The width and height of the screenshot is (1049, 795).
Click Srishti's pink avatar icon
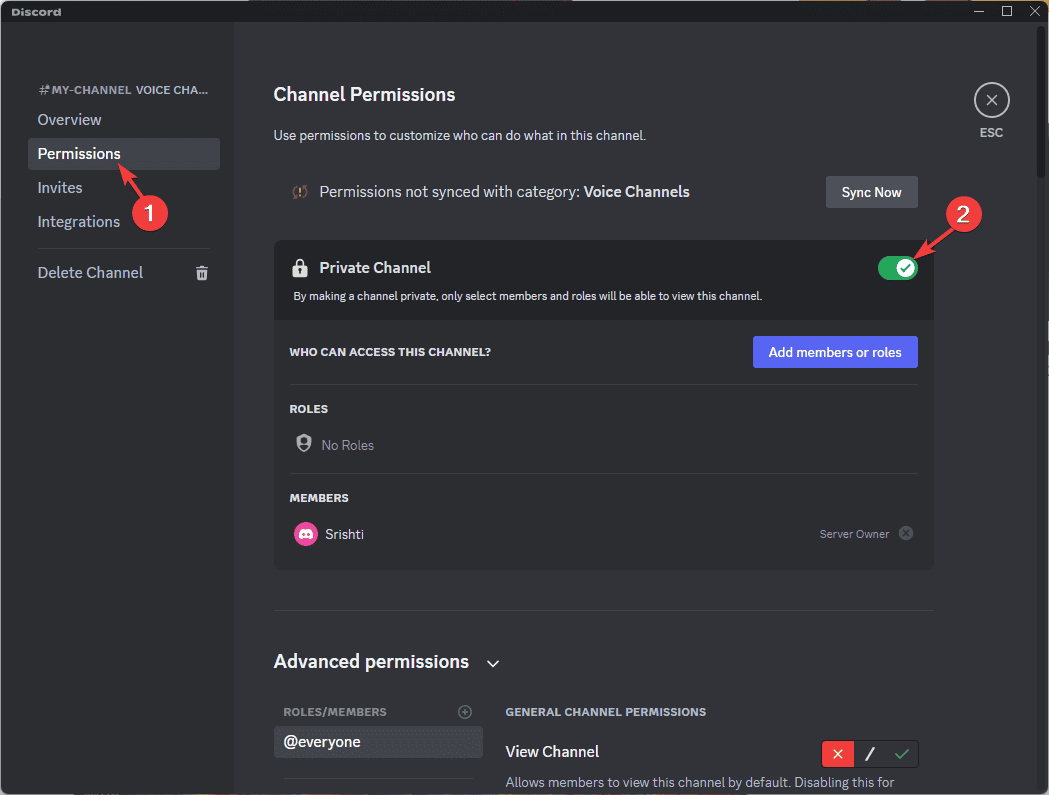point(305,533)
